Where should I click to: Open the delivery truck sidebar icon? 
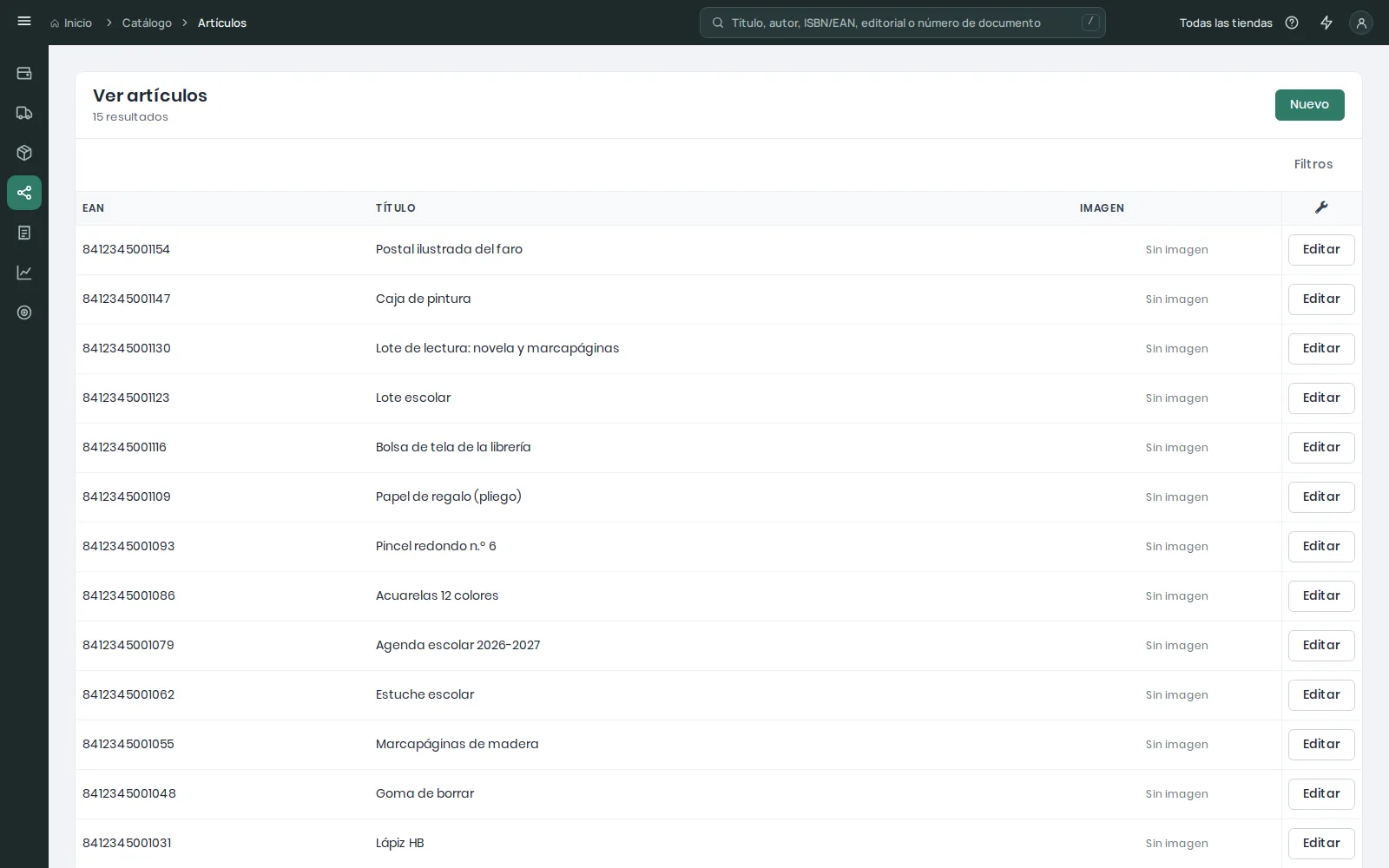click(x=24, y=113)
